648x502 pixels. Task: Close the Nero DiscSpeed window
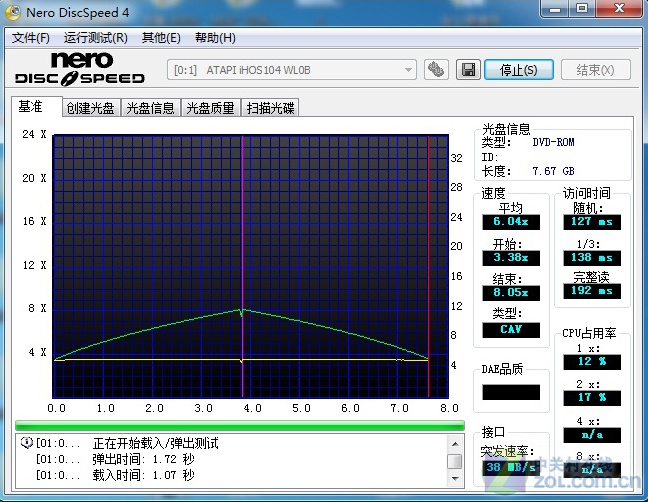point(619,8)
